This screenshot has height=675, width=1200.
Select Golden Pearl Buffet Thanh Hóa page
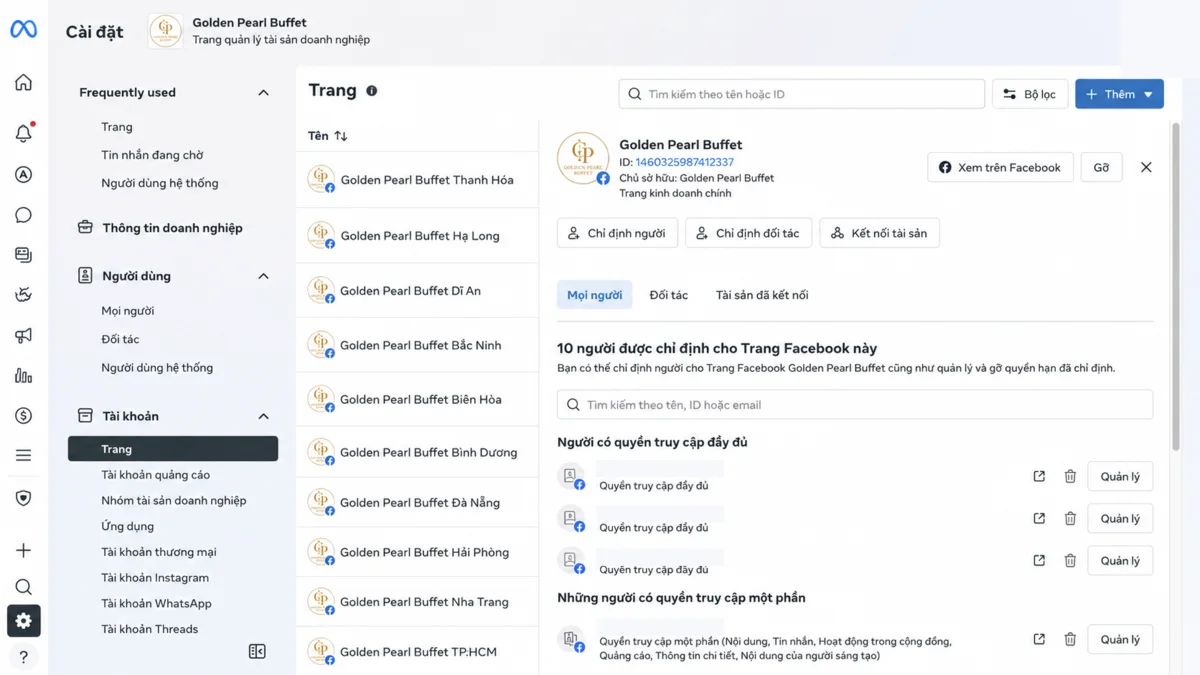[417, 180]
